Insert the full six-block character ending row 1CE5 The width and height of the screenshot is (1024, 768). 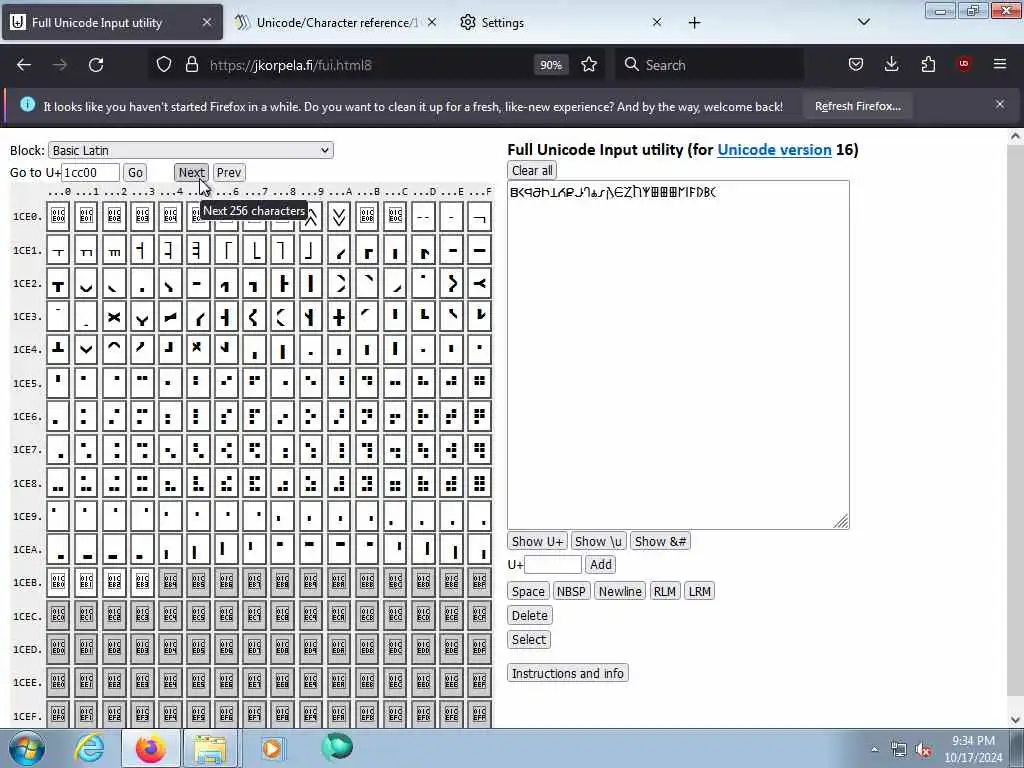tap(479, 383)
